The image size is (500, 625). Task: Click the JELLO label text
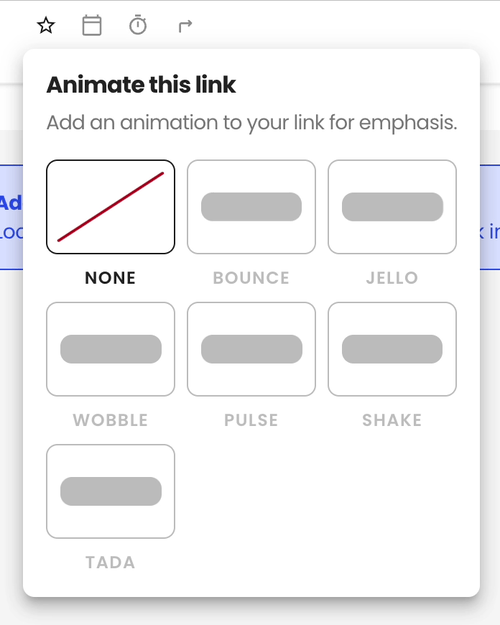point(392,278)
